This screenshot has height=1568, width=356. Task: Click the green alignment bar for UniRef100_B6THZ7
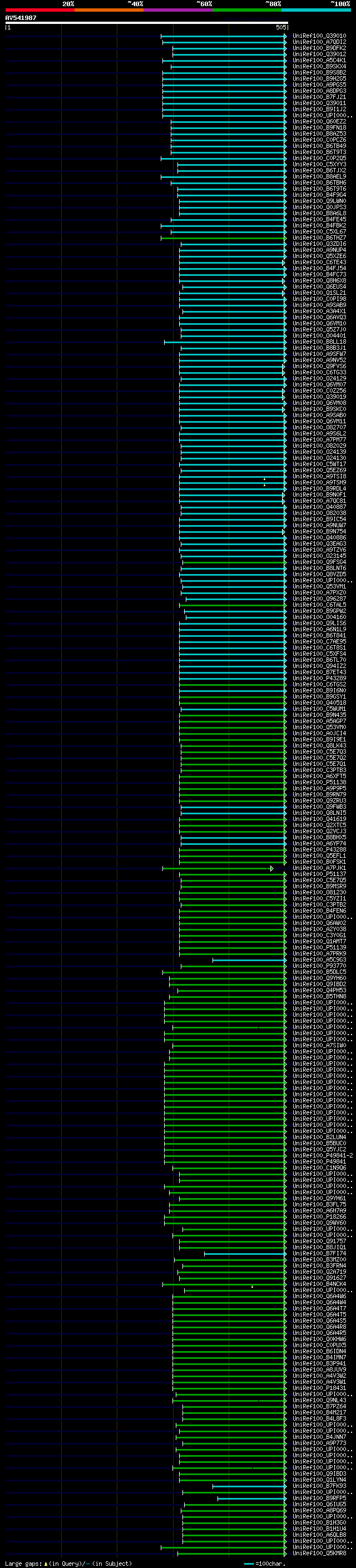tap(224, 238)
